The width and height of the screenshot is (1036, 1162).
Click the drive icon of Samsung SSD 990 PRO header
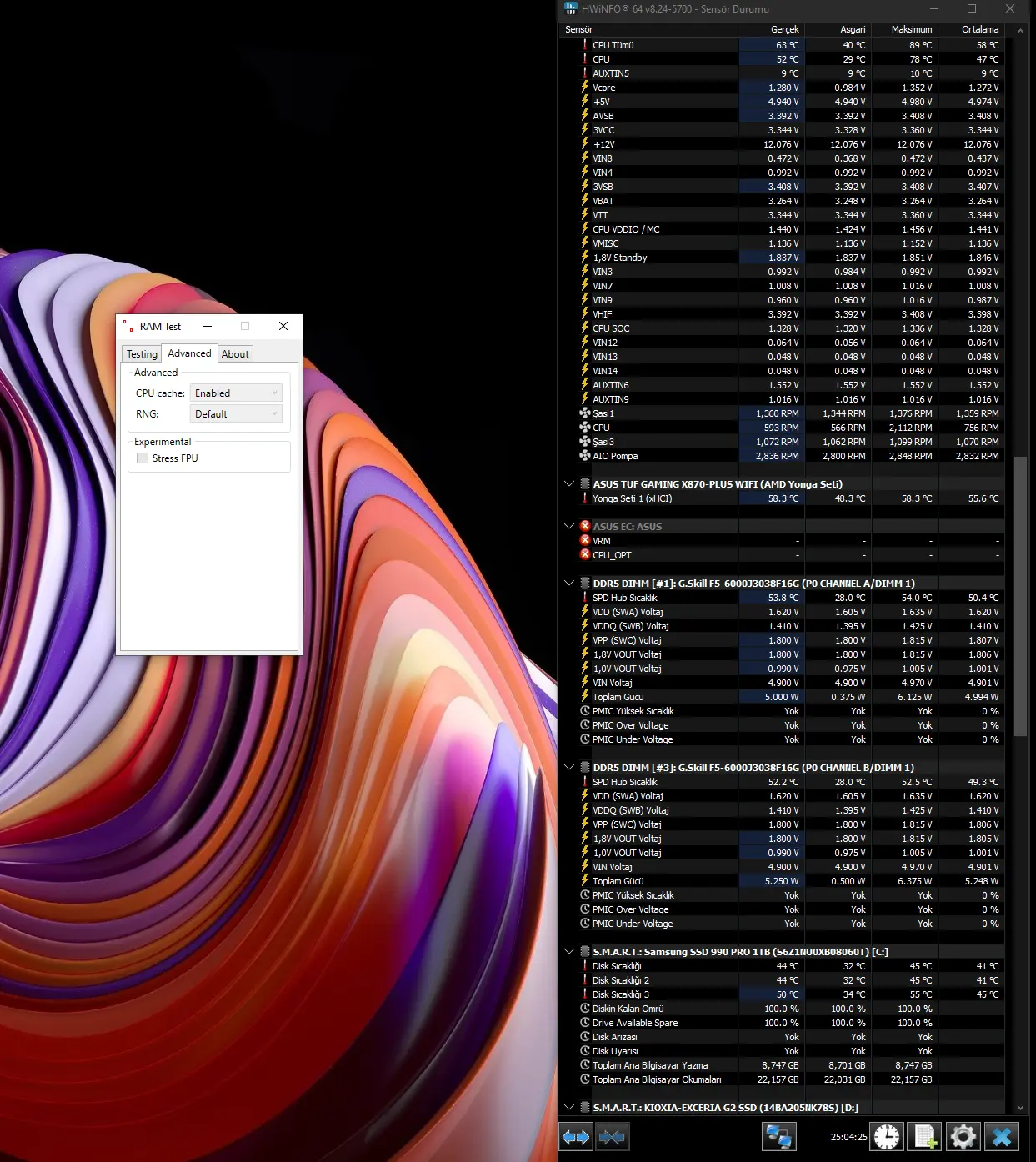pos(585,952)
